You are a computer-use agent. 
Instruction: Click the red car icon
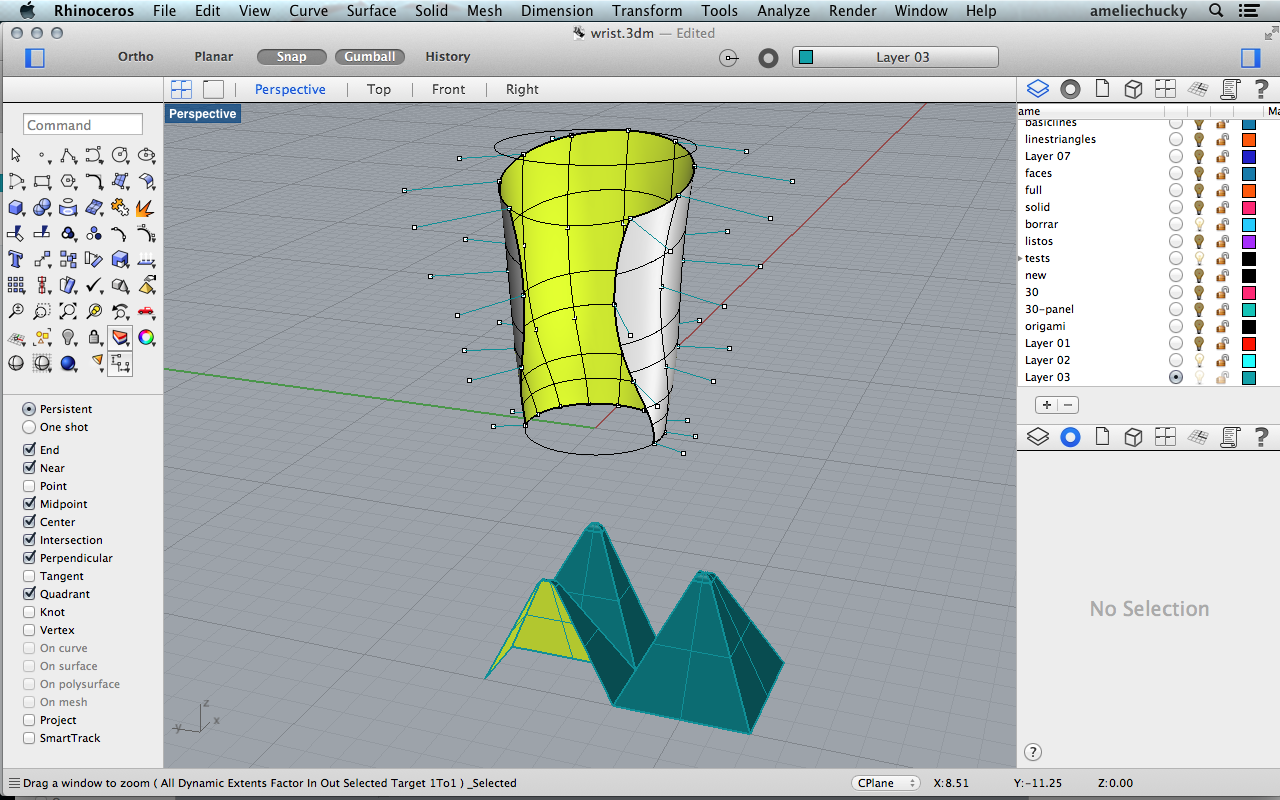pos(146,312)
